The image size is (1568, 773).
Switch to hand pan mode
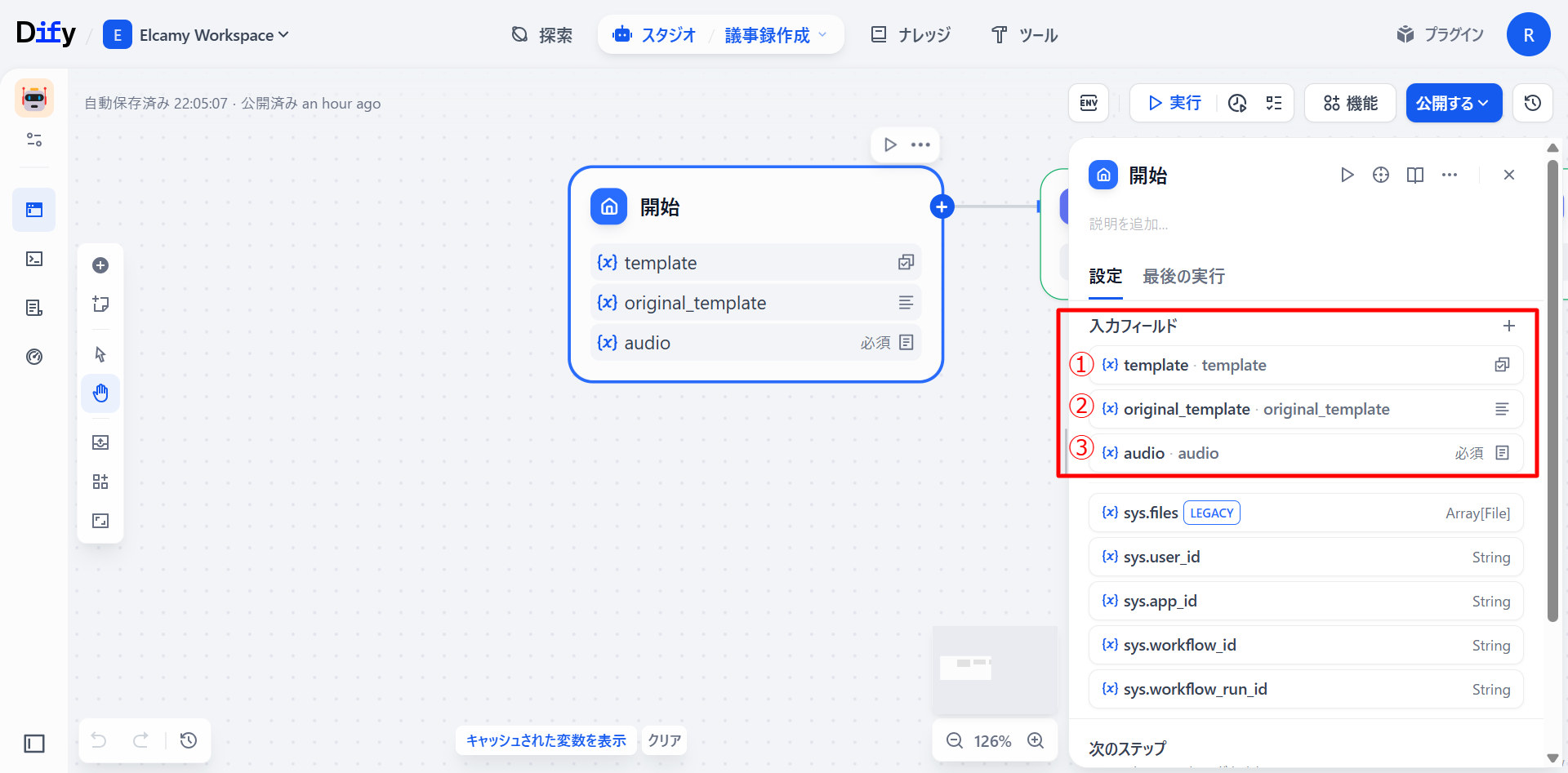coord(100,393)
